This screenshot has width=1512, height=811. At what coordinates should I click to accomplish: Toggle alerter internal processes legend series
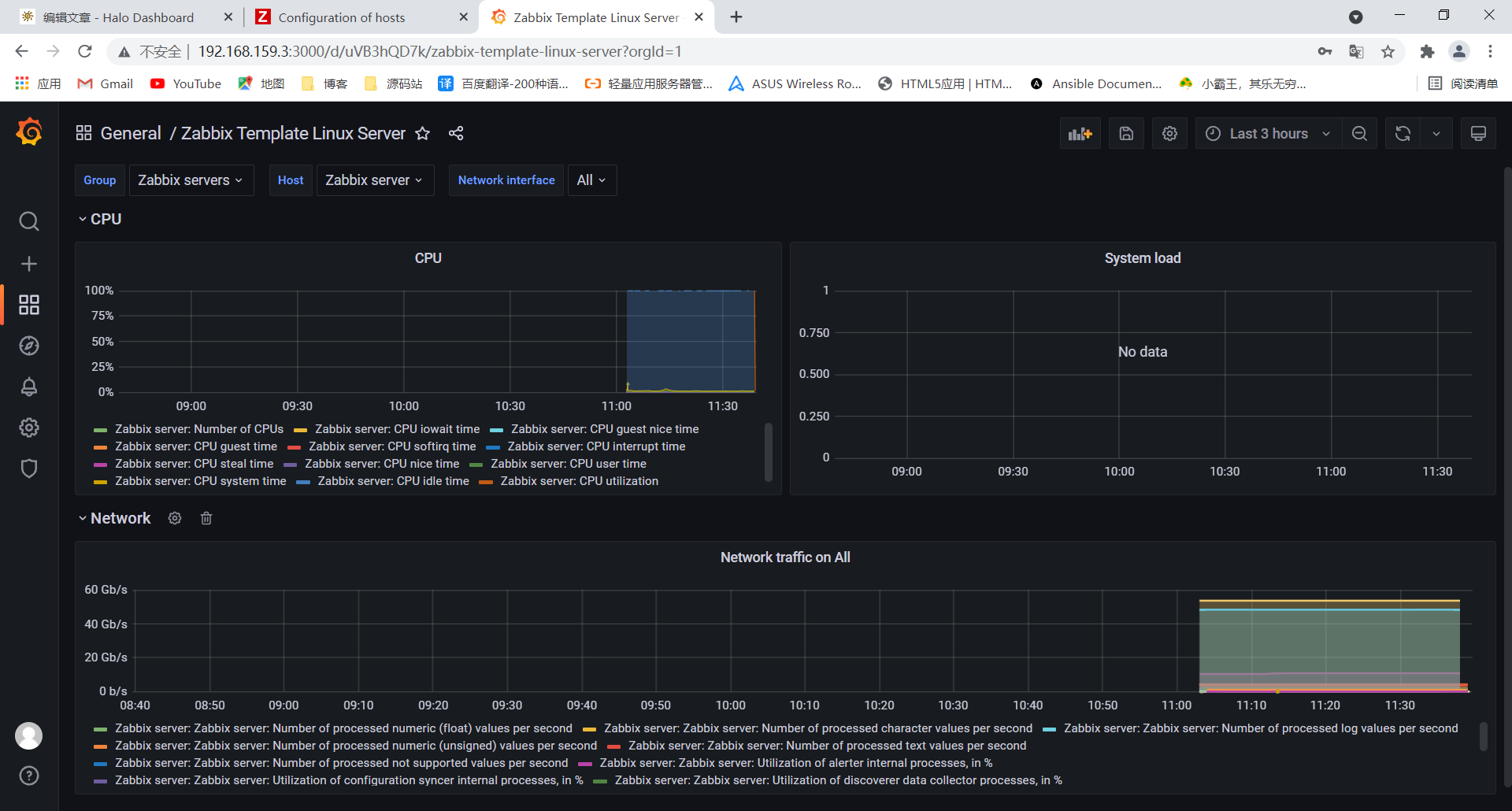pyautogui.click(x=796, y=763)
